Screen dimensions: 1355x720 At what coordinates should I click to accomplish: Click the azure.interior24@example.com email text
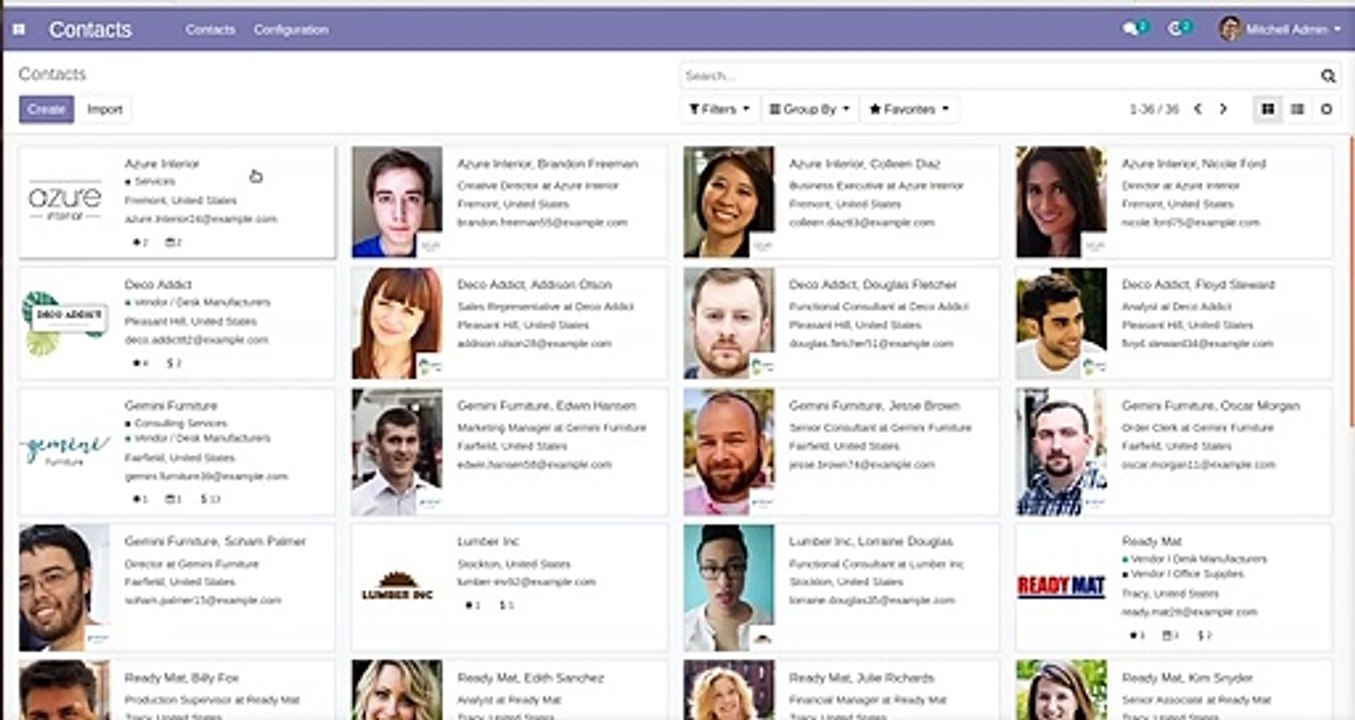tap(200, 219)
